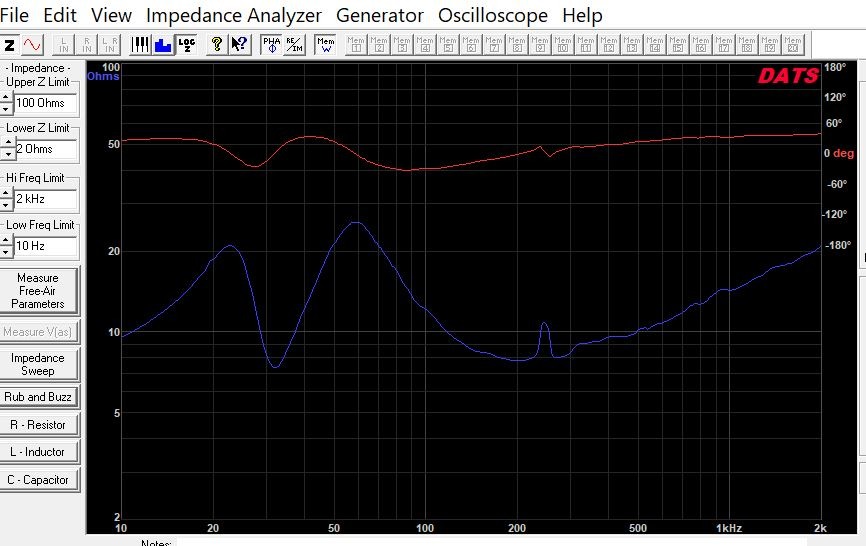
Task: Decrease Hi Freq Limit with down arrow
Action: pos(6,205)
